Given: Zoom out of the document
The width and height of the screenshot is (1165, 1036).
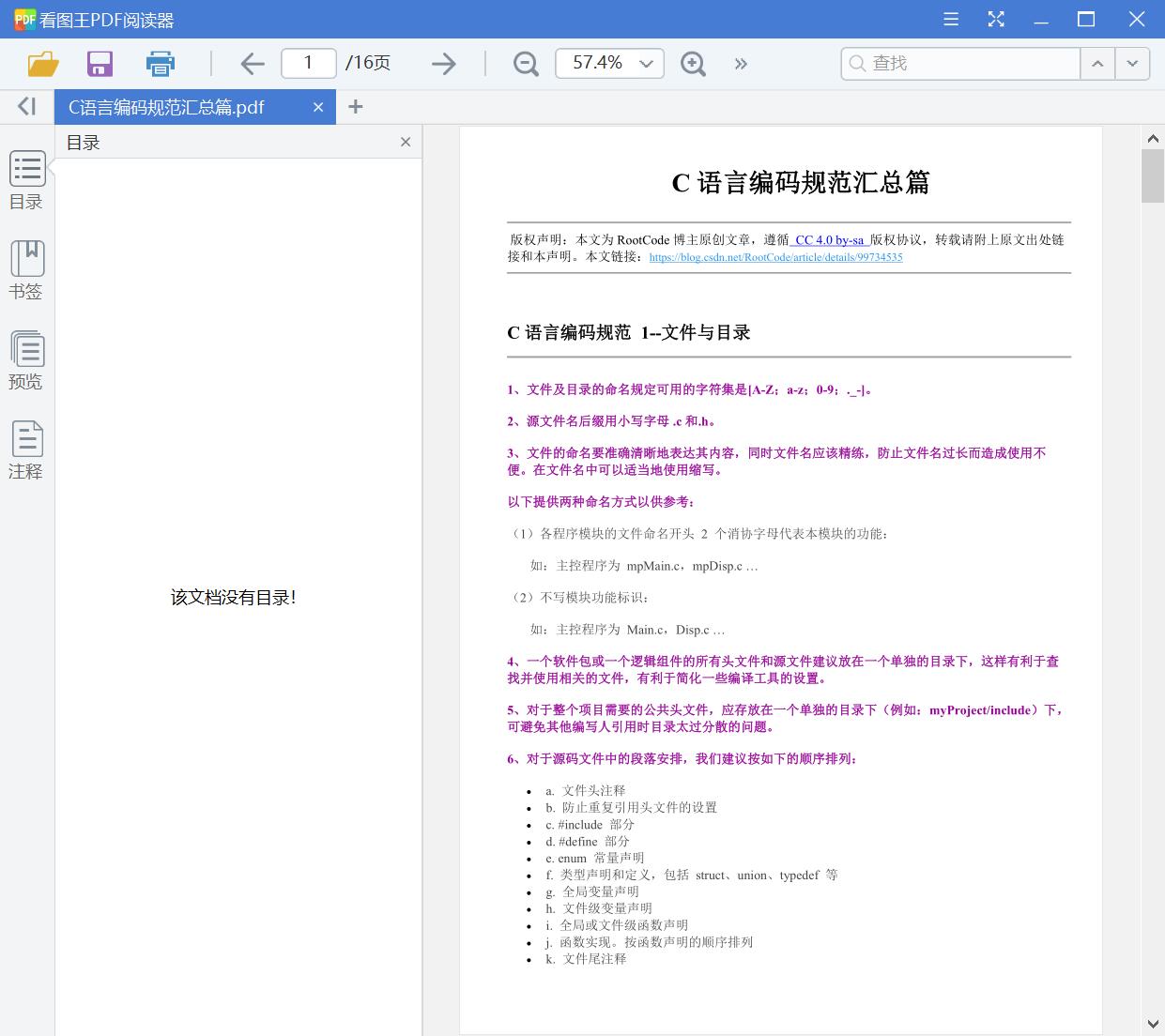Looking at the screenshot, I should 525,63.
